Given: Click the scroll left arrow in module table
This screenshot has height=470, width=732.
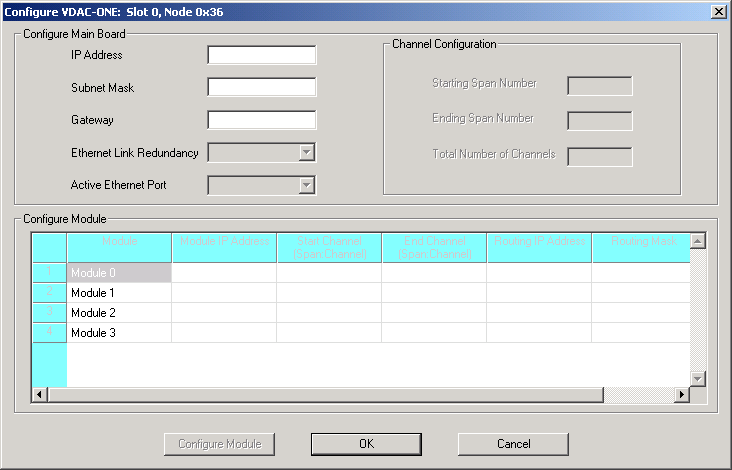Looking at the screenshot, I should click(40, 395).
